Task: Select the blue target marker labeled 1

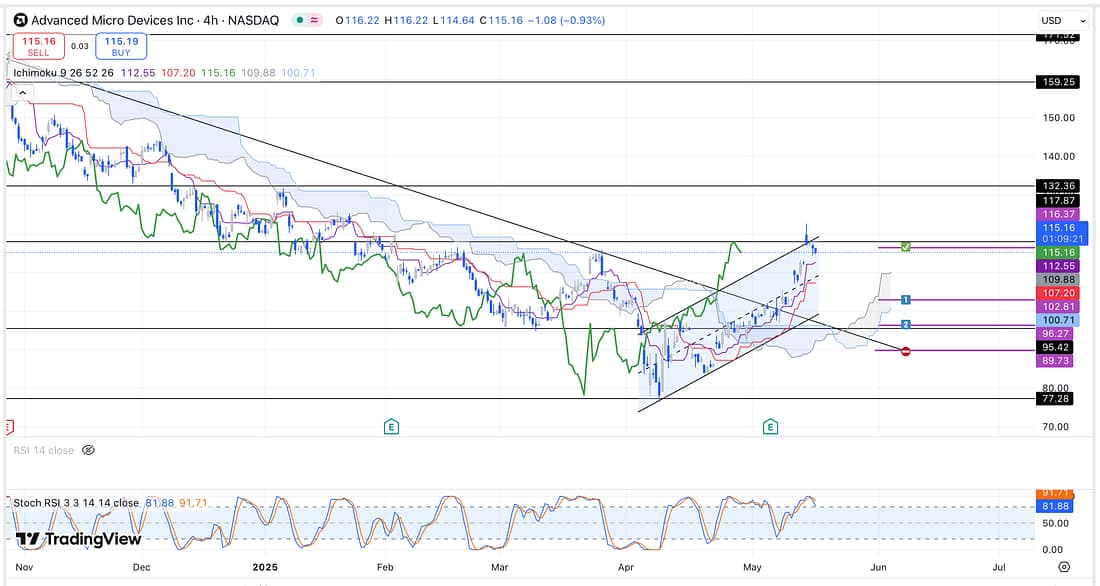Action: coord(905,300)
